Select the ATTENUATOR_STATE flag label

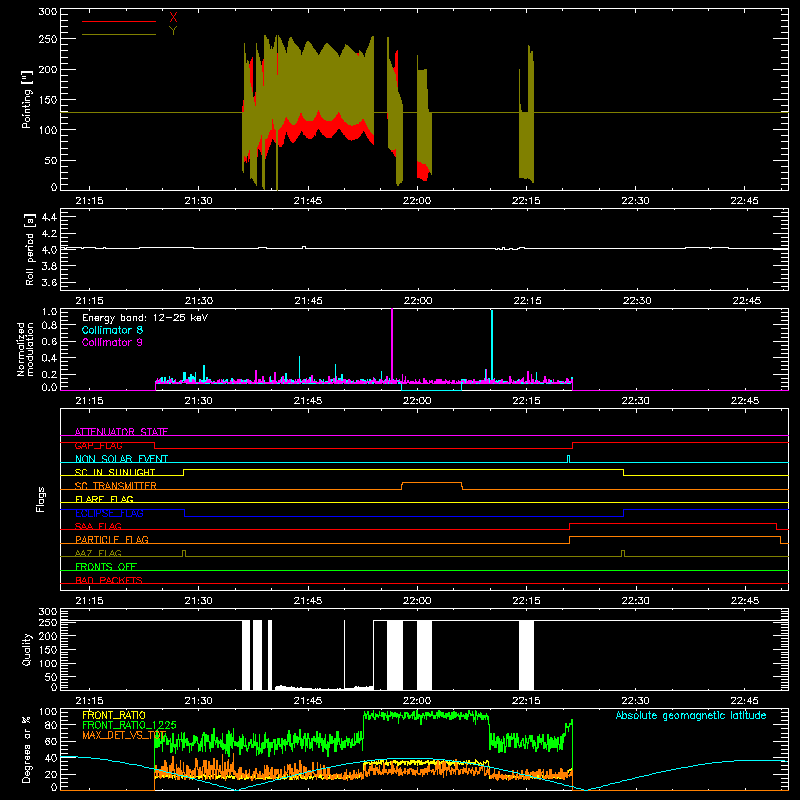click(121, 432)
